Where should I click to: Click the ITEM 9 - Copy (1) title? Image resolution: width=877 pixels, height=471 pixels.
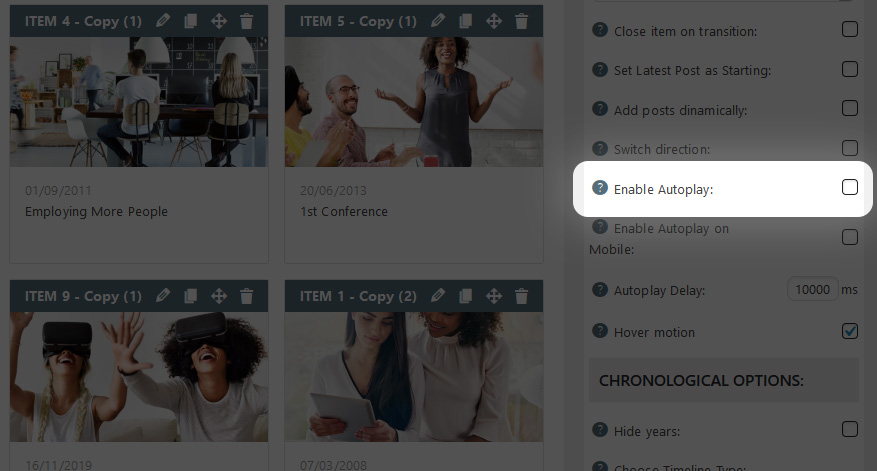[x=83, y=296]
